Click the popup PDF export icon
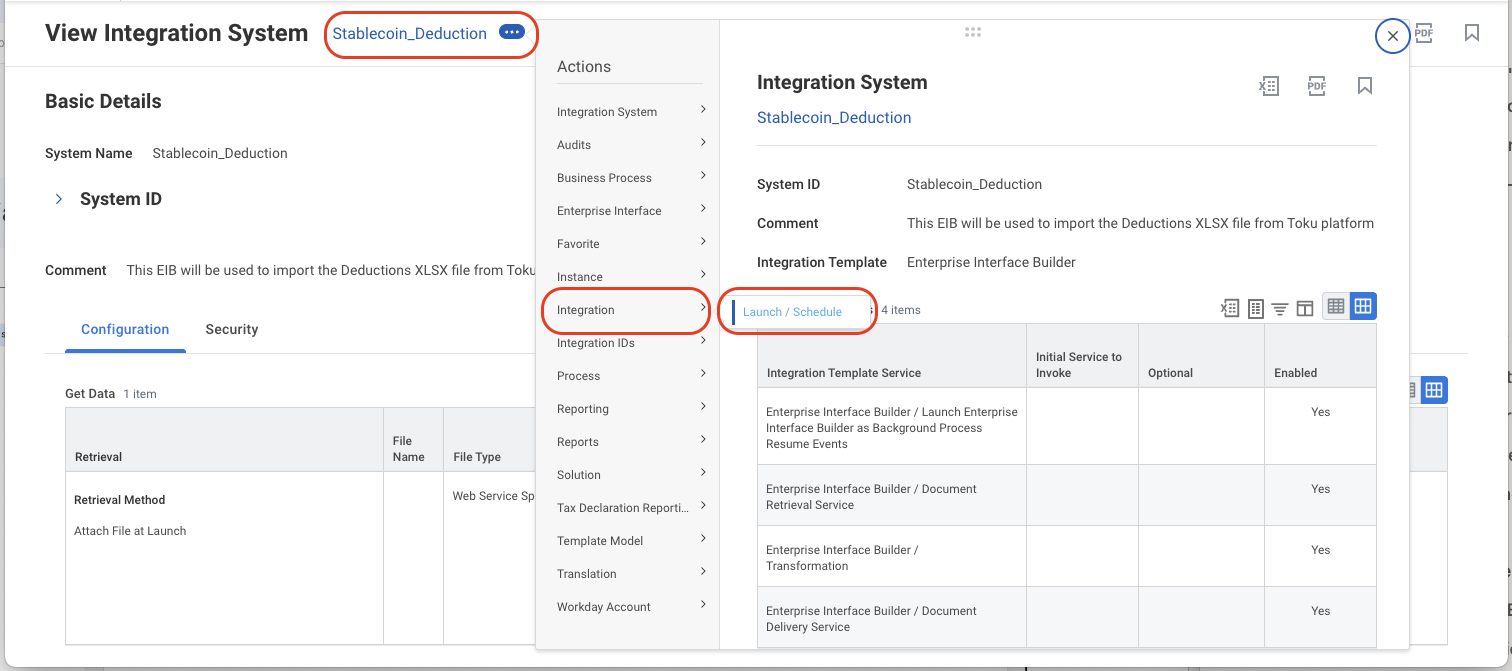1512x671 pixels. 1317,86
